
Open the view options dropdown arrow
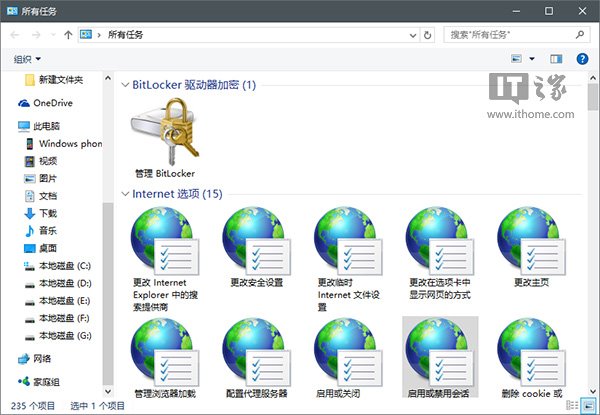tap(532, 59)
